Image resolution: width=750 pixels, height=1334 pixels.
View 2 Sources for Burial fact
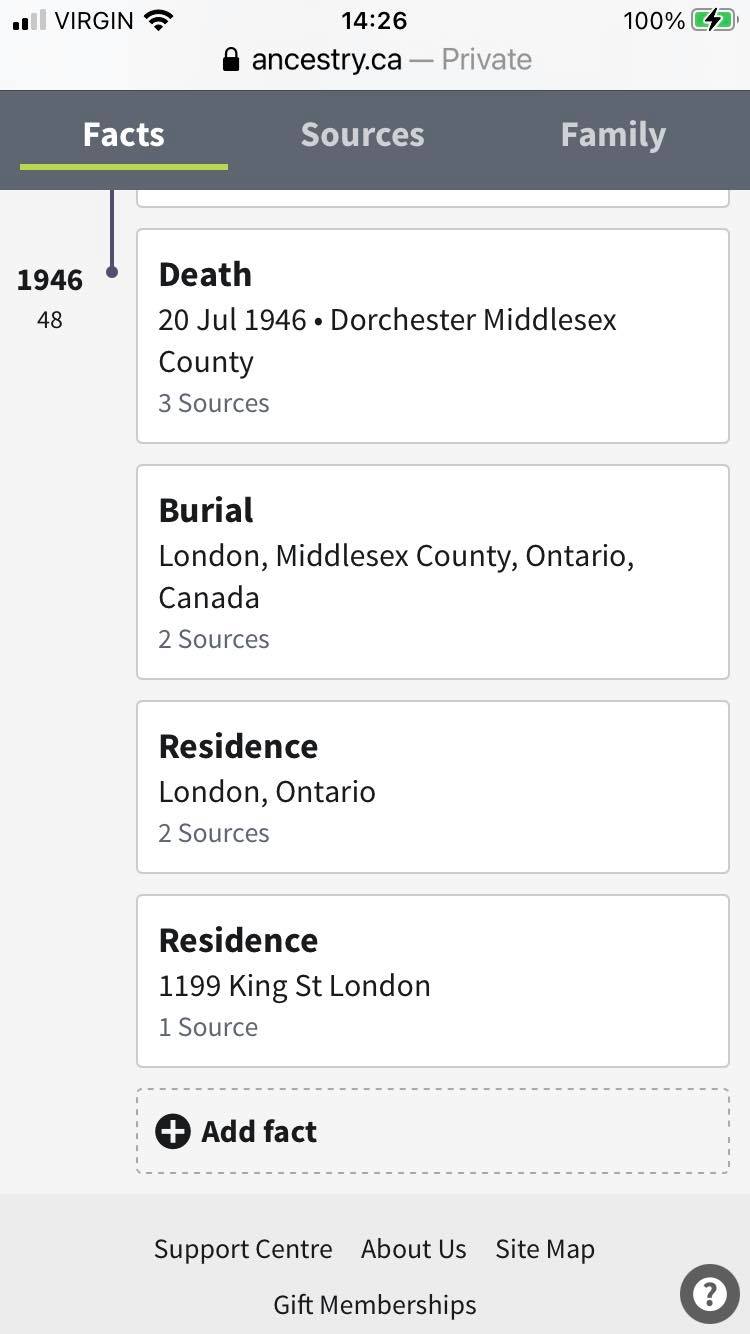pos(214,639)
